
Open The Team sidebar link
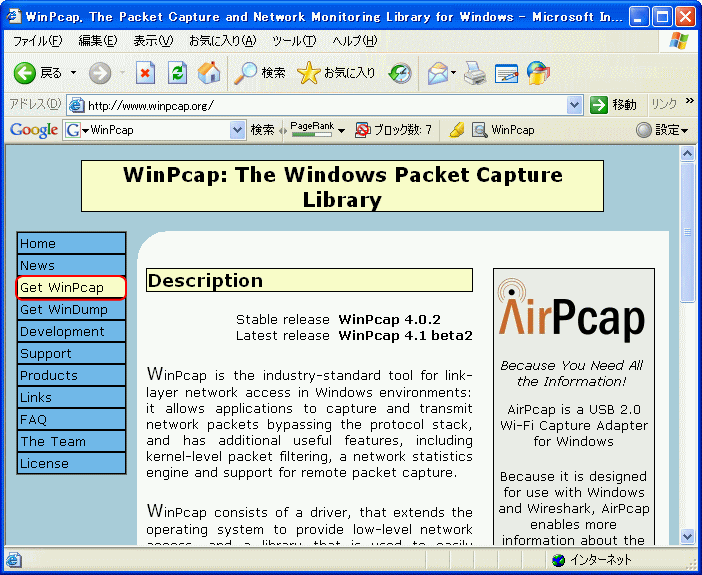[71, 441]
